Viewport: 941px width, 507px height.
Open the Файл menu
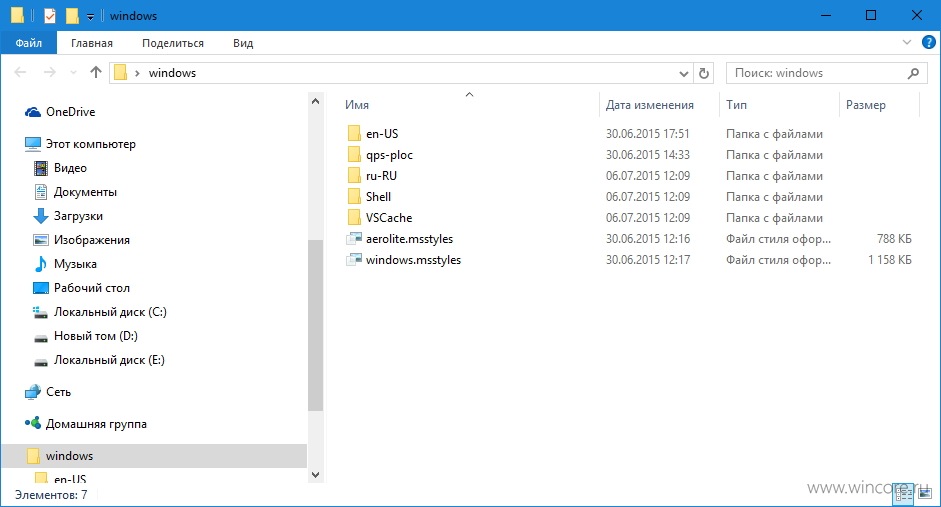click(29, 43)
